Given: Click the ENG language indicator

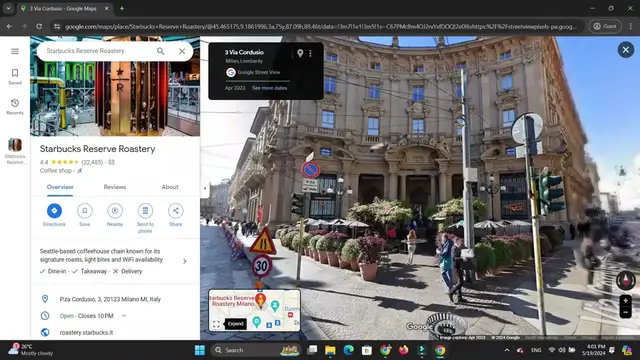Looking at the screenshot, I should coord(536,350).
